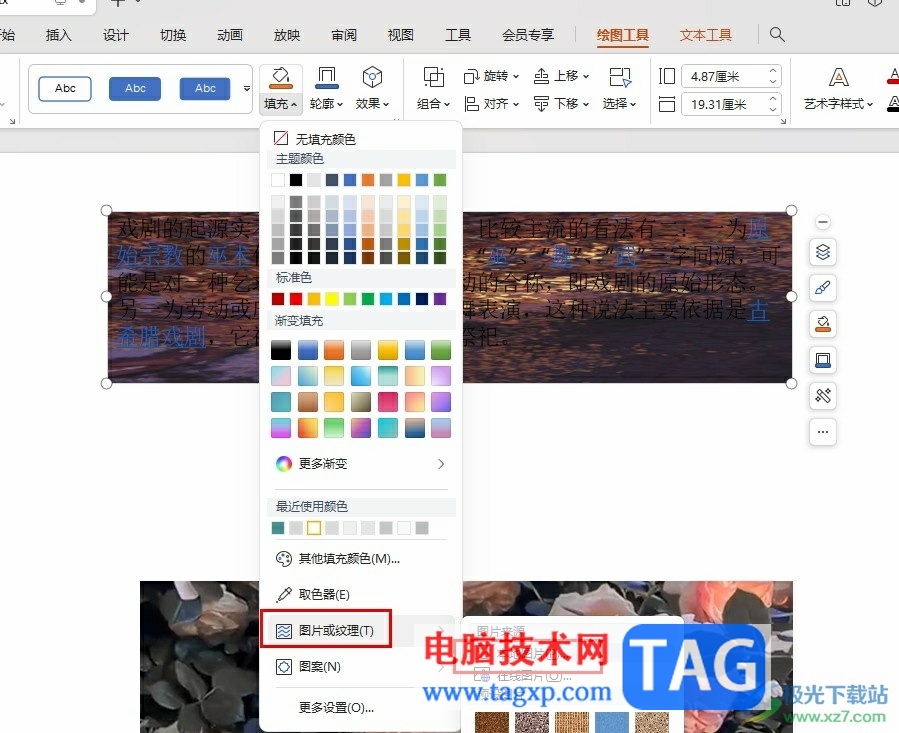Screen dimensions: 899x733
Task: Open the Transitions tab
Action: 173,35
